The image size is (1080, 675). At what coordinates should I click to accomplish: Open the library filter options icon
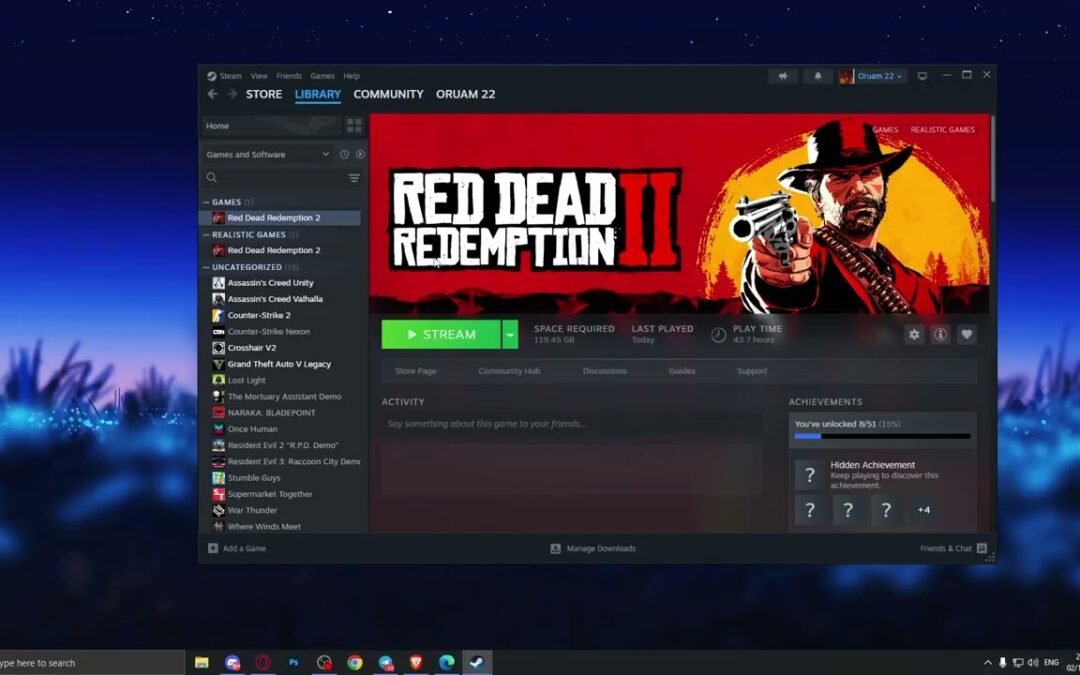(x=355, y=177)
